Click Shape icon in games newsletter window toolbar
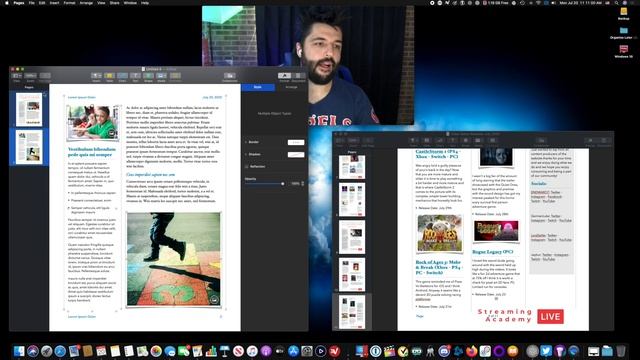Viewport: 640px width, 360px height. [465, 140]
